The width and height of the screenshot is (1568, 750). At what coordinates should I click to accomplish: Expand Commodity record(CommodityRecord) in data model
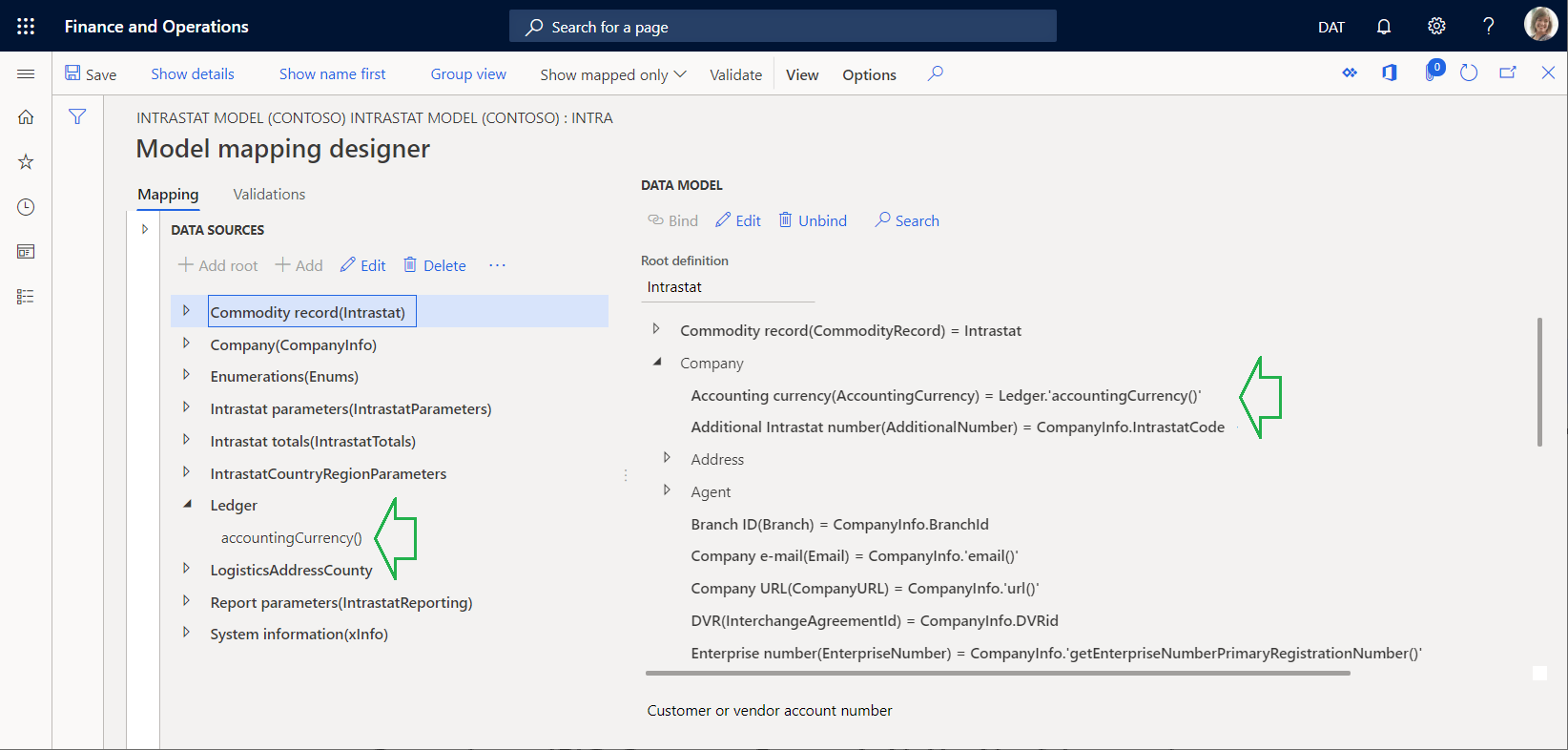pyautogui.click(x=655, y=329)
